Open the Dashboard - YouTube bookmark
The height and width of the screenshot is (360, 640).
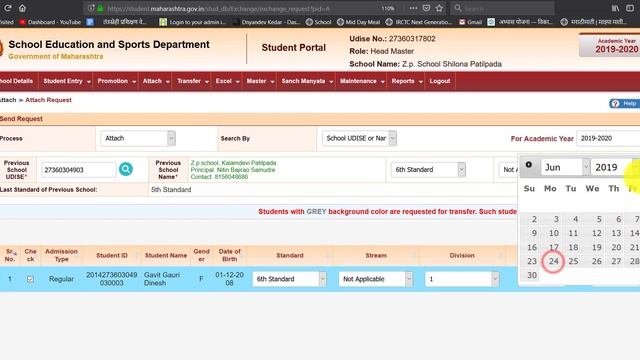50,22
